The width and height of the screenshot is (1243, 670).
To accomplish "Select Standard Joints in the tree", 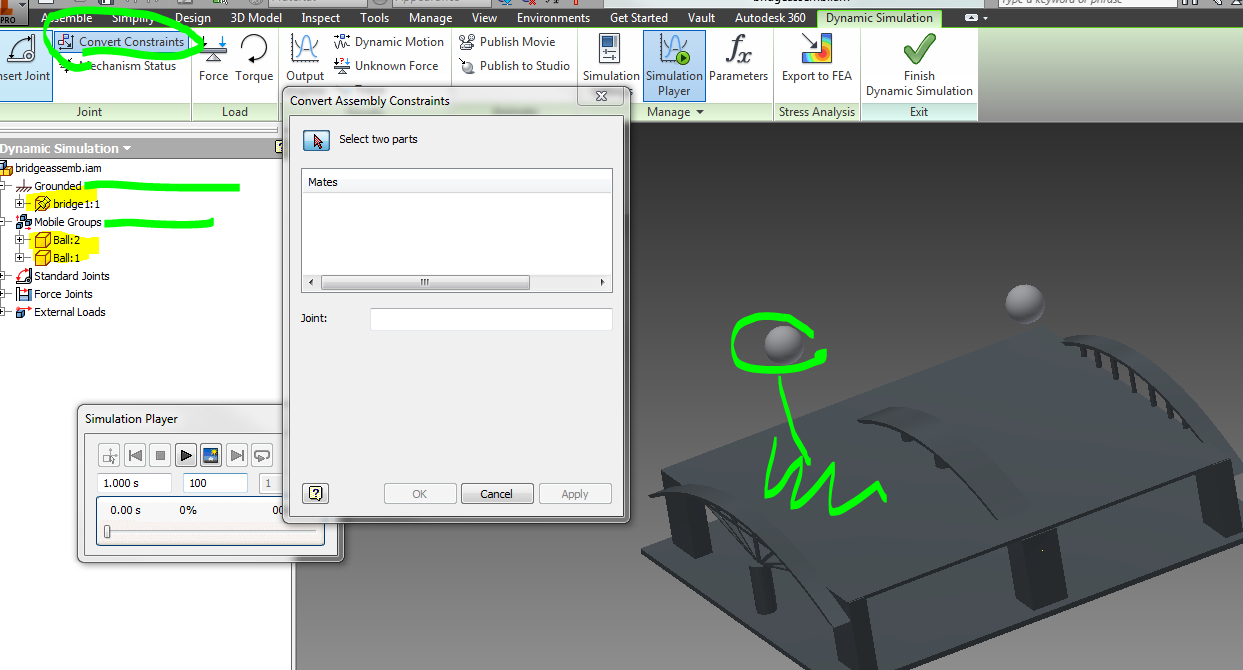I will [72, 276].
